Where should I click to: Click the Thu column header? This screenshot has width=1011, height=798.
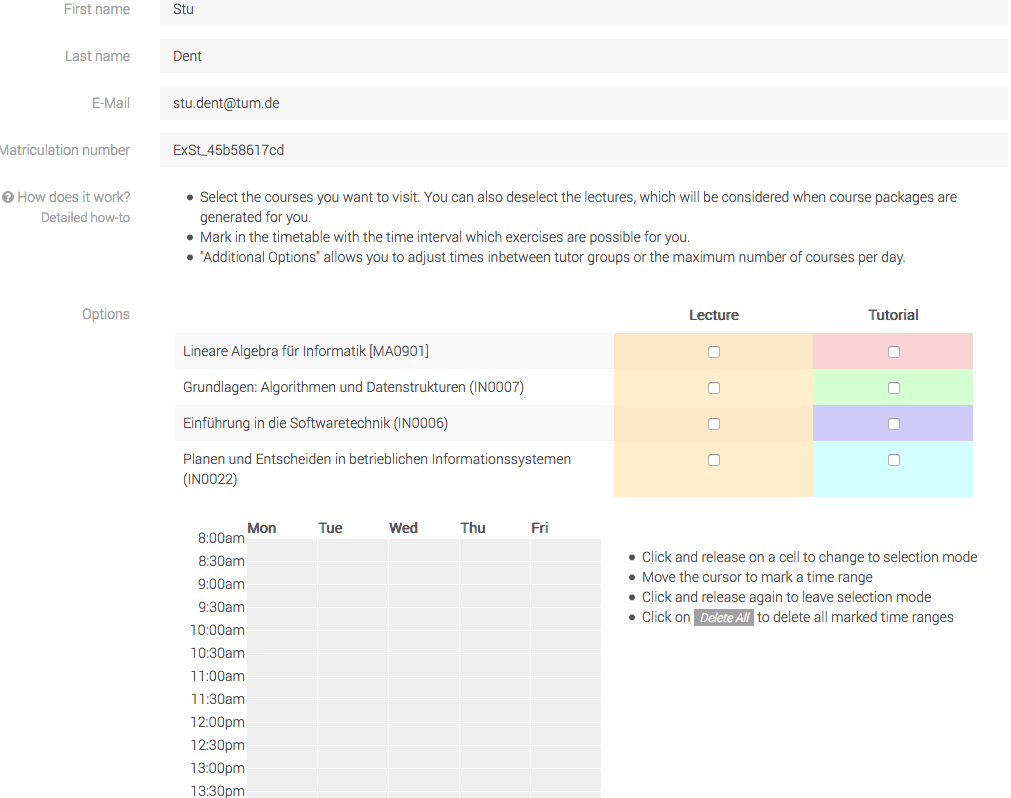click(473, 528)
